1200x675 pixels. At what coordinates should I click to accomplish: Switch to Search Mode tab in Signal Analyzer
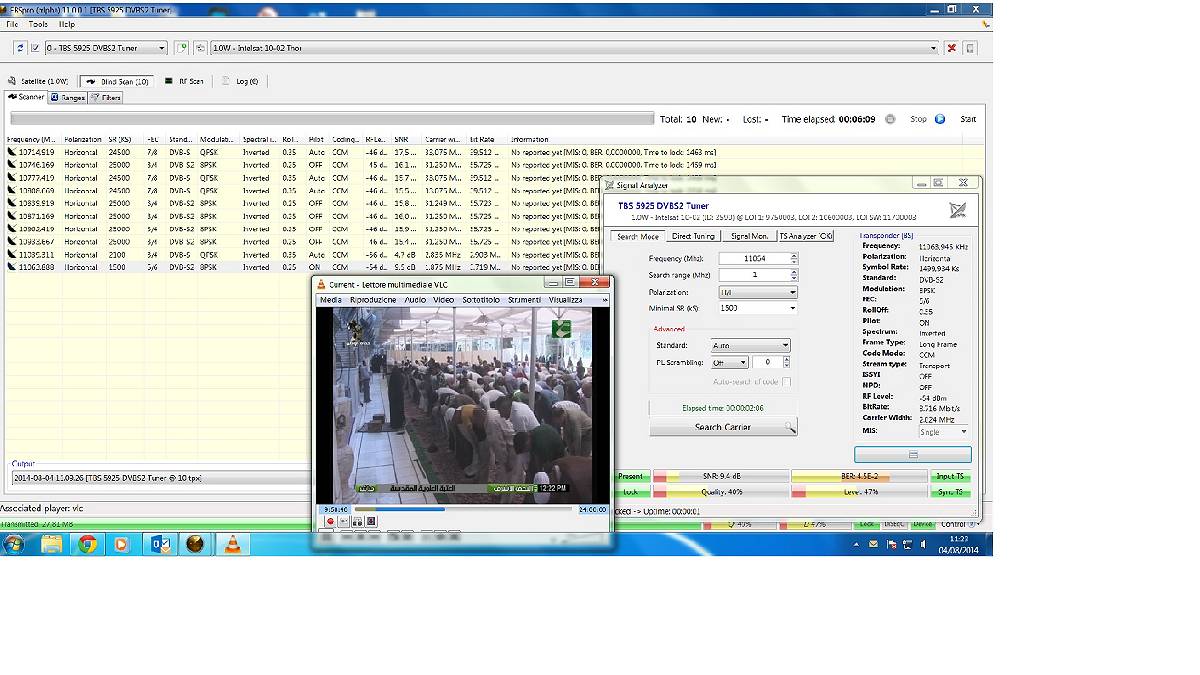[637, 237]
